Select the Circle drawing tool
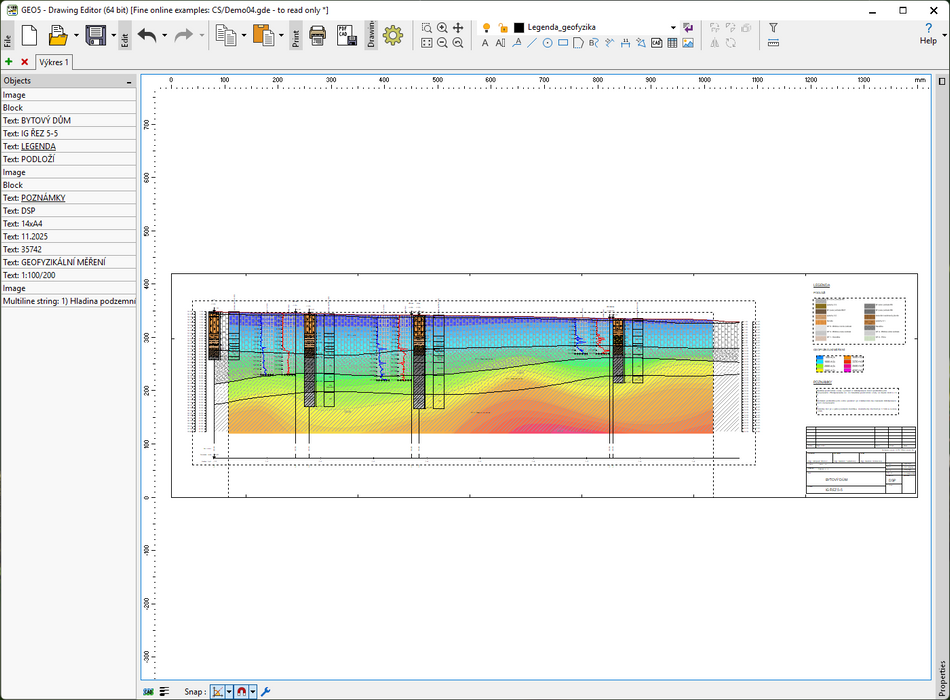Image resolution: width=950 pixels, height=700 pixels. 547,44
